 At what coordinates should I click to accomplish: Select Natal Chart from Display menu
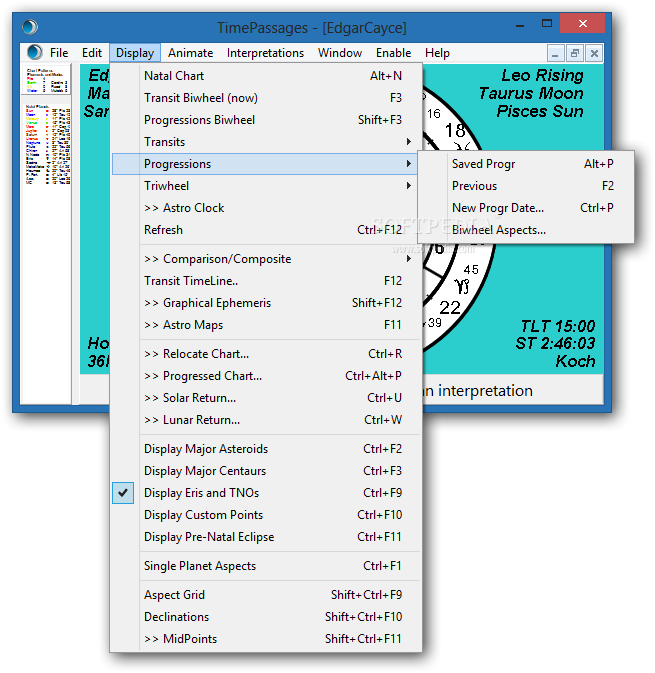coord(266,76)
